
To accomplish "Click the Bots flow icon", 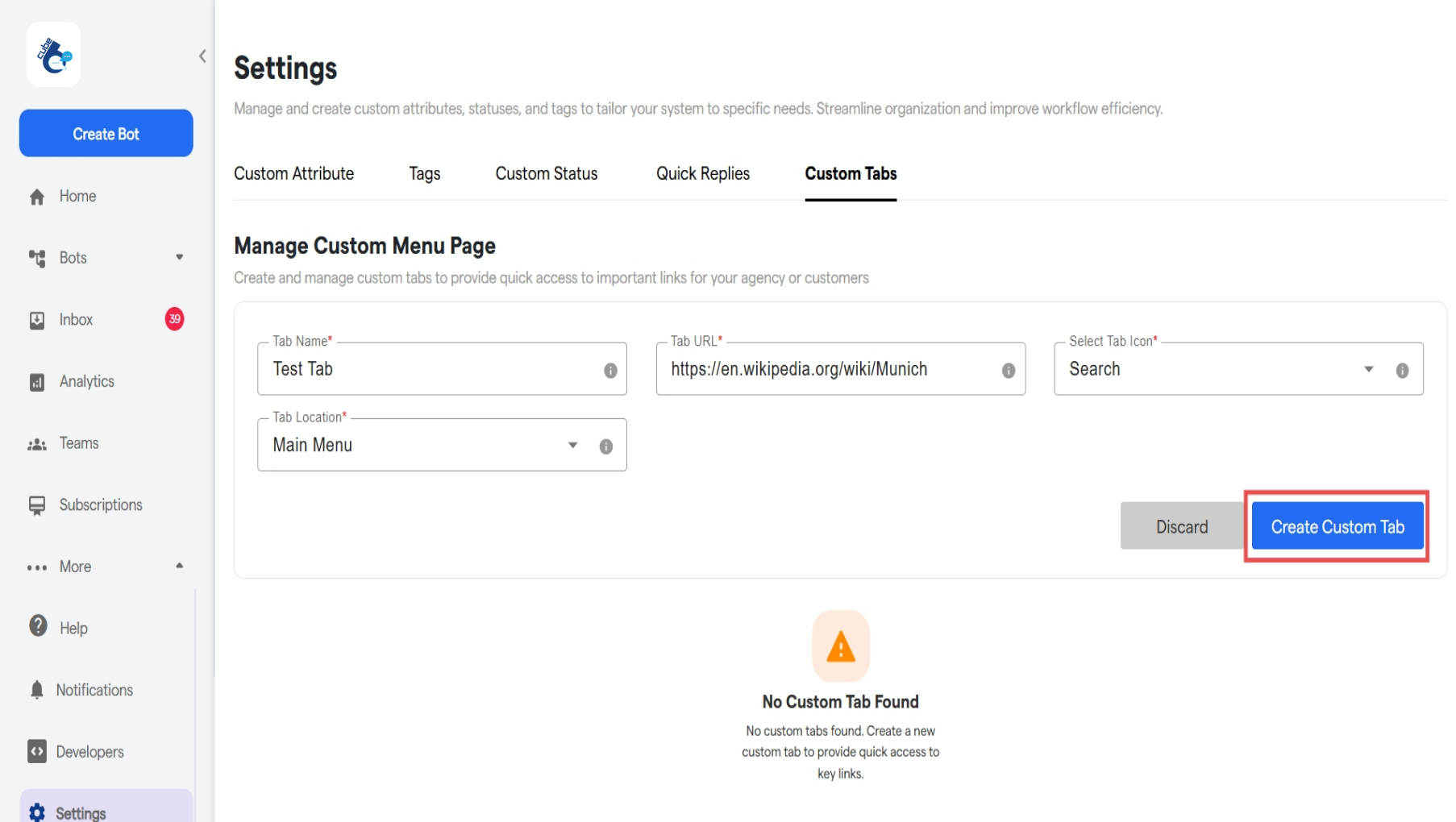I will pyautogui.click(x=37, y=258).
